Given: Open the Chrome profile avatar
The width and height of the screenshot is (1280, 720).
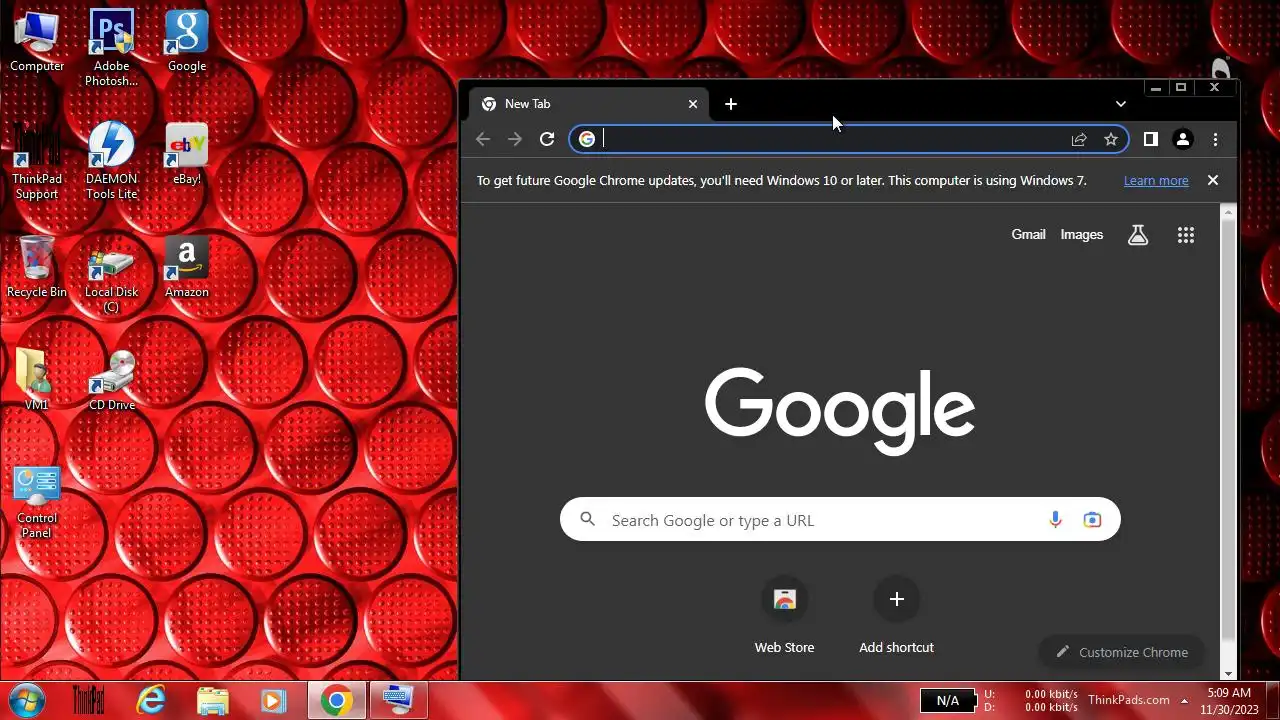Looking at the screenshot, I should [x=1183, y=139].
